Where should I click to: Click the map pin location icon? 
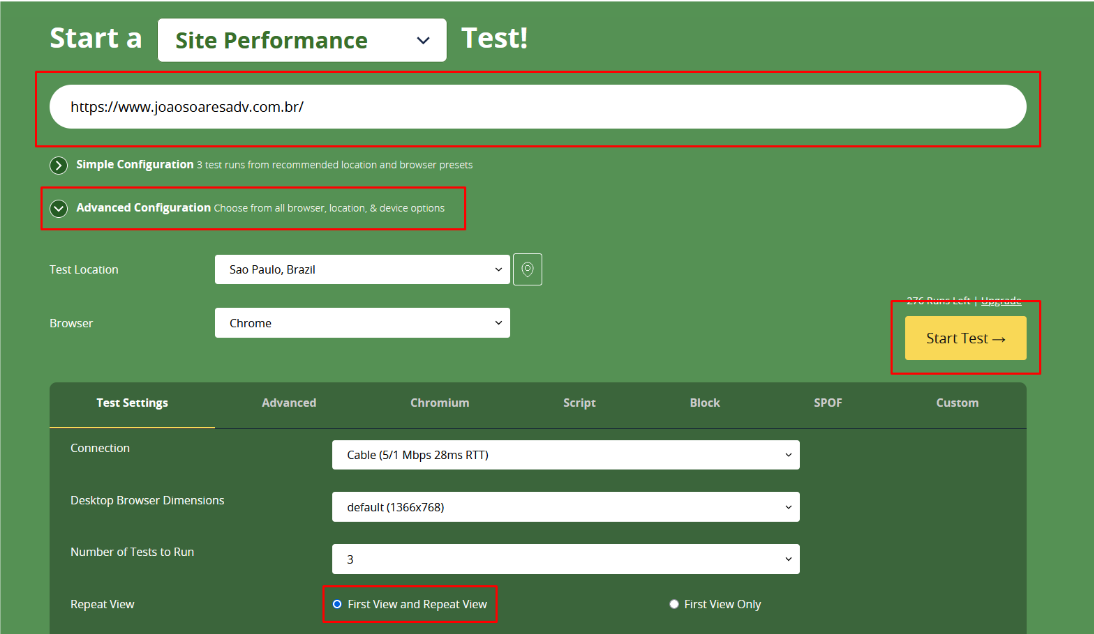tap(527, 270)
